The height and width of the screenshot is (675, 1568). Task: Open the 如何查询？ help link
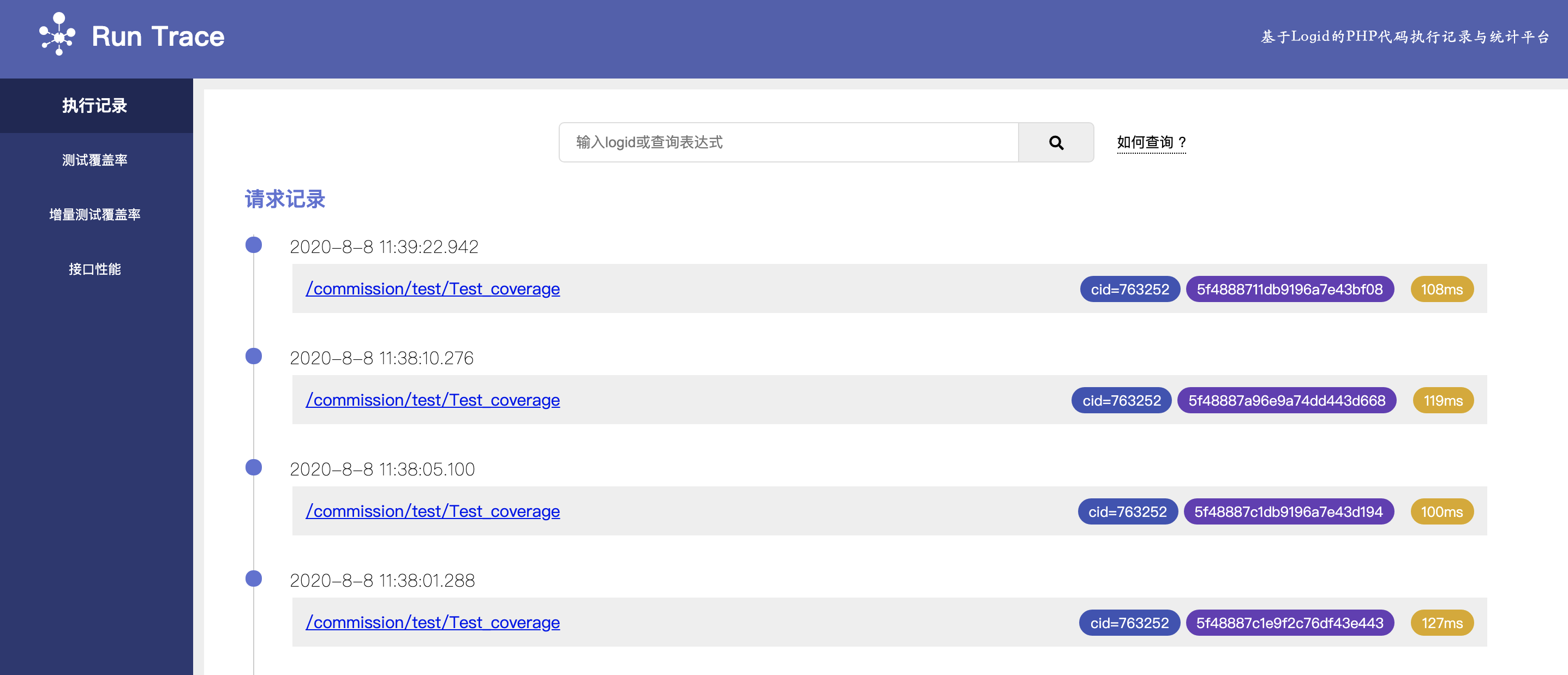(x=1151, y=142)
